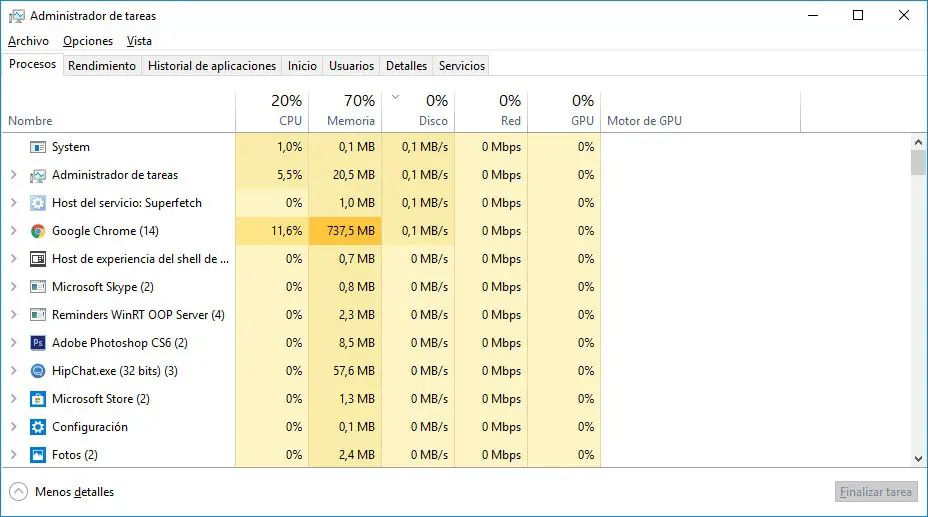Collapse view with Menos detalles arrow
Image resolution: width=928 pixels, height=517 pixels.
coord(18,492)
